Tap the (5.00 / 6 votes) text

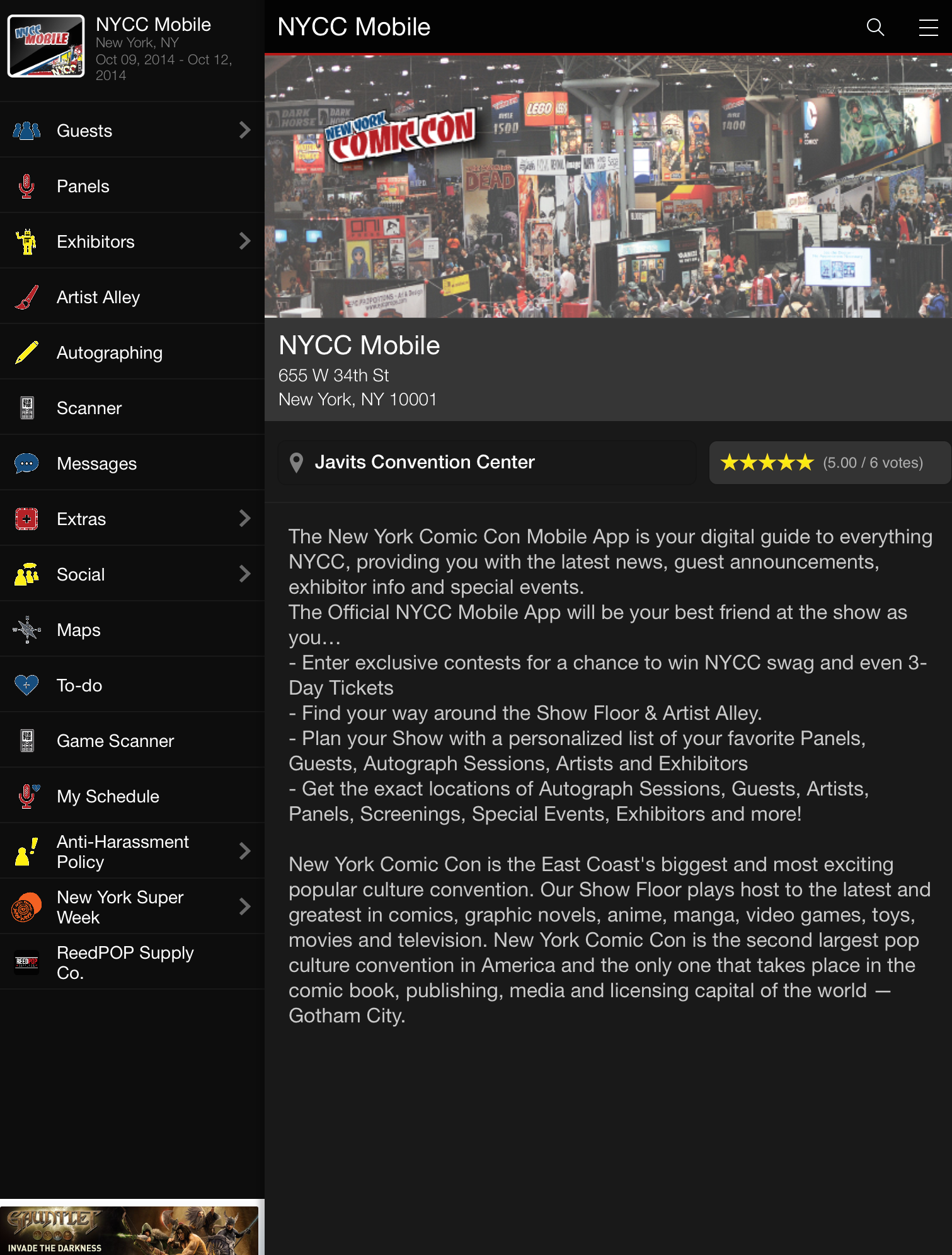873,463
